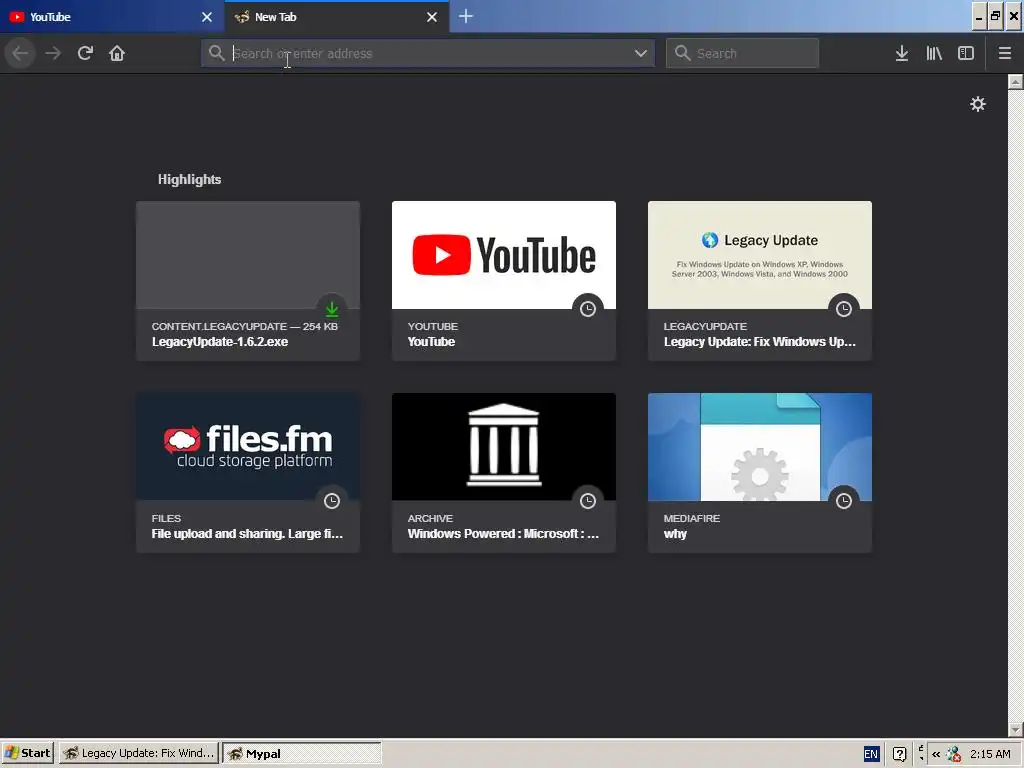
Task: Go back using the back arrow
Action: pos(20,53)
